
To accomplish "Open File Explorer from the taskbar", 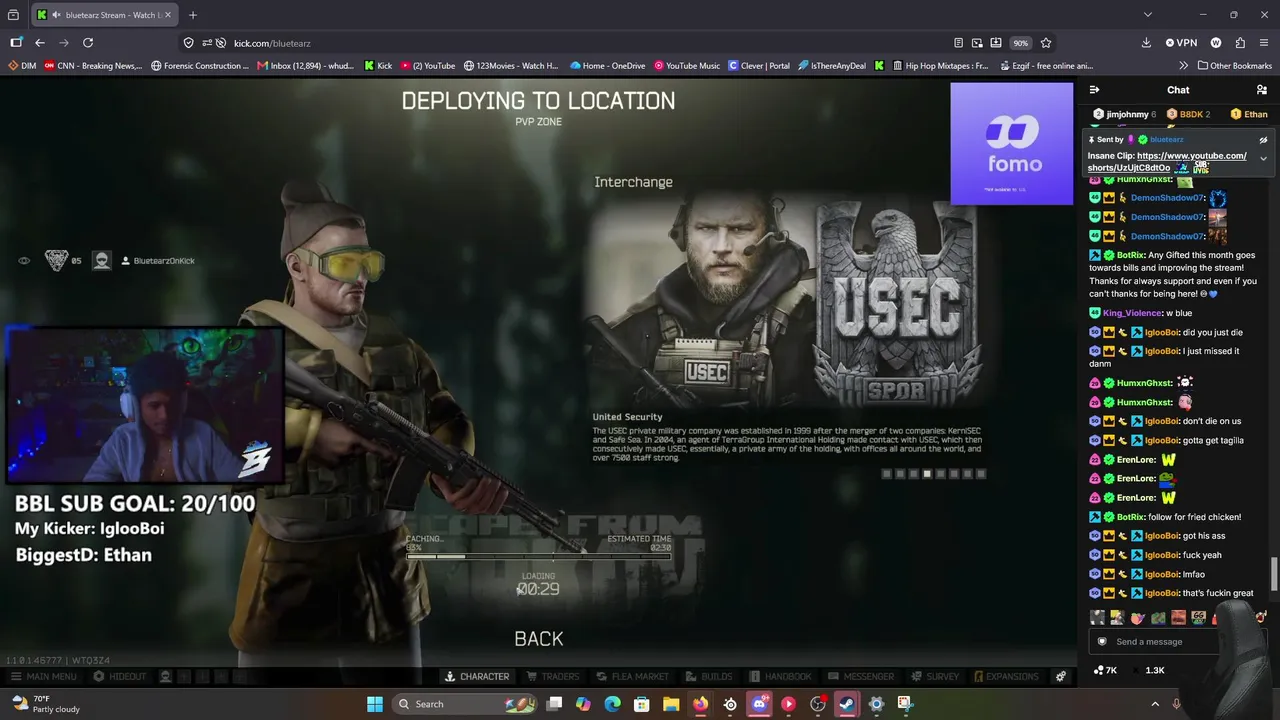I will point(671,704).
